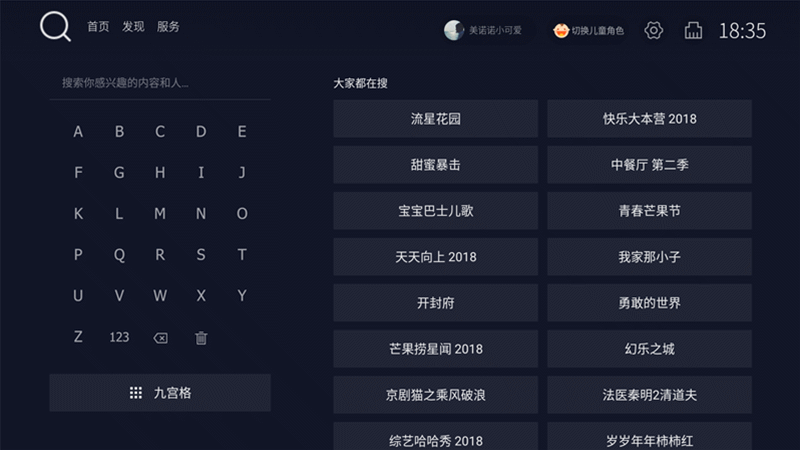Clear input with the trash icon
Viewport: 800px width, 450px height.
coord(201,338)
